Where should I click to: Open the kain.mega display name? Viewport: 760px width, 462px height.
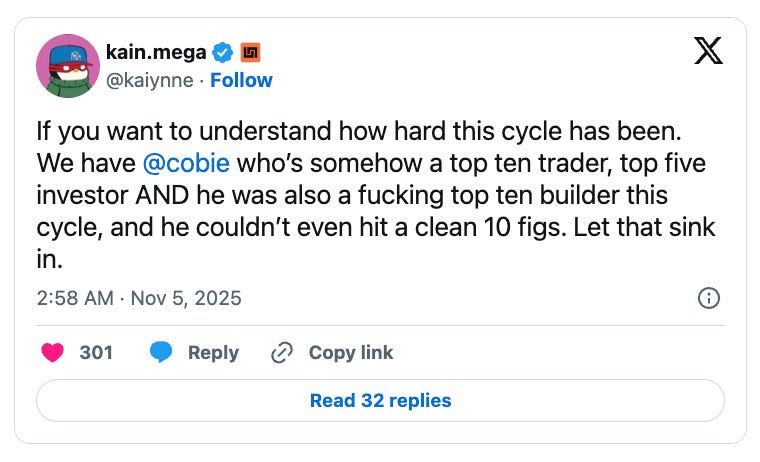[x=156, y=52]
